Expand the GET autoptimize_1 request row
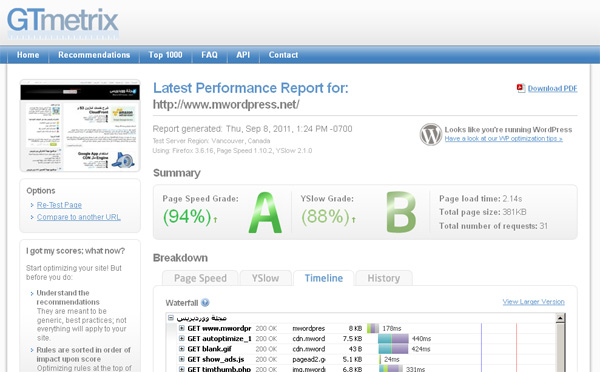The width and height of the screenshot is (600, 372). tap(181, 338)
